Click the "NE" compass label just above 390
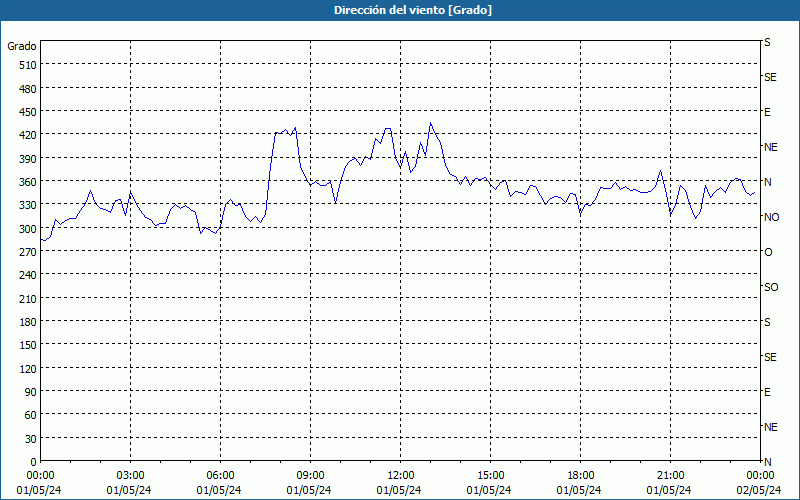This screenshot has height=500, width=800. 771,147
